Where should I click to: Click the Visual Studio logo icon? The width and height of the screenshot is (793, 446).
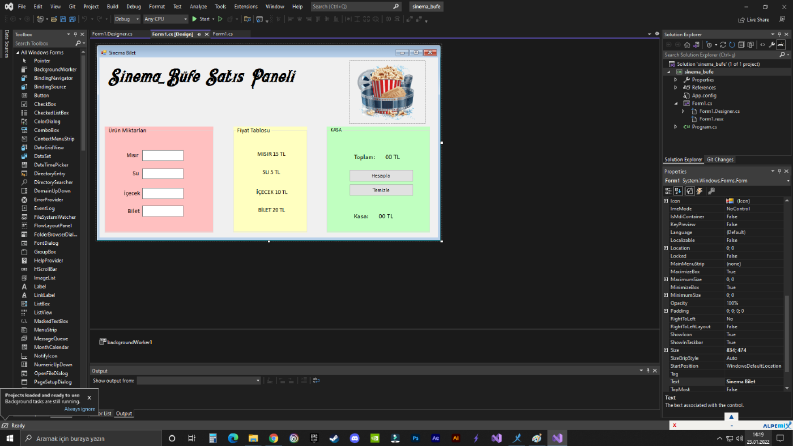9,7
